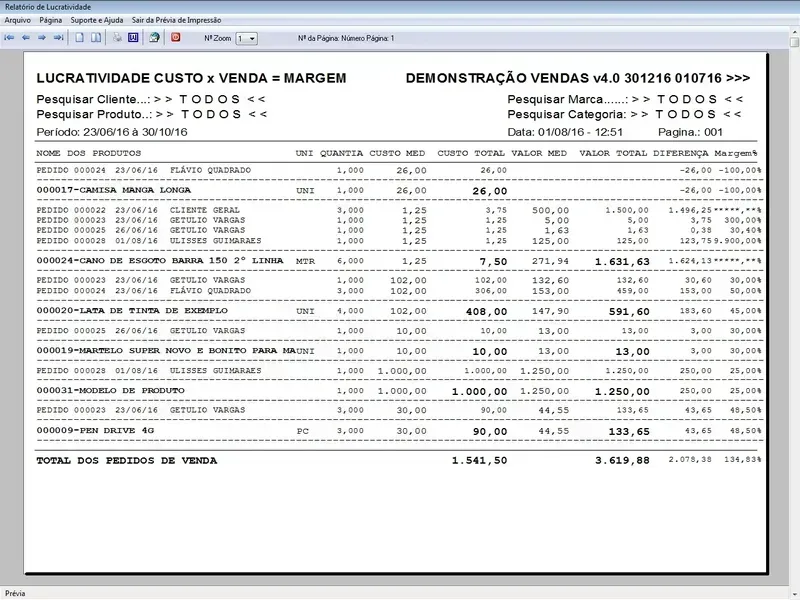Open the Arquivo menu

(18, 20)
